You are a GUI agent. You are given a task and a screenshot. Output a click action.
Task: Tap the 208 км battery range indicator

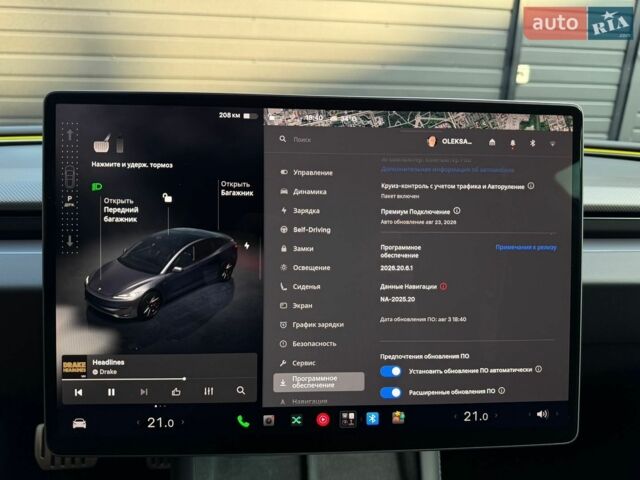tap(238, 116)
